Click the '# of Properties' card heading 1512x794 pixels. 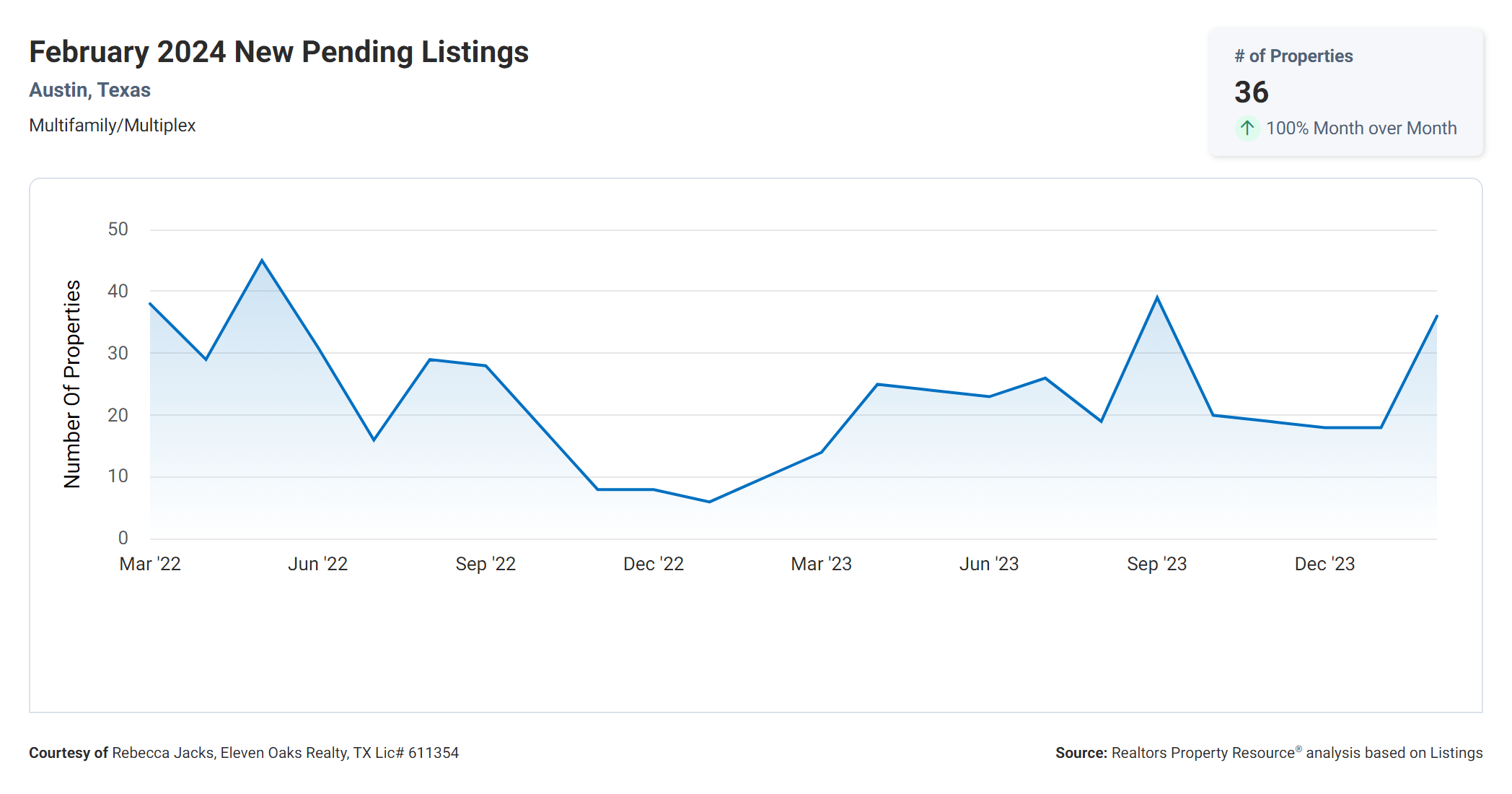1293,56
